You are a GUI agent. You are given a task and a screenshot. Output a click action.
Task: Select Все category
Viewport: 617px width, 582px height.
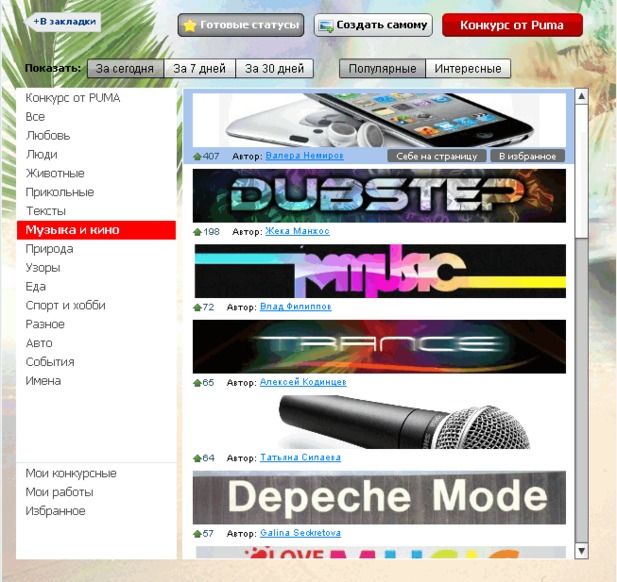[x=96, y=117]
